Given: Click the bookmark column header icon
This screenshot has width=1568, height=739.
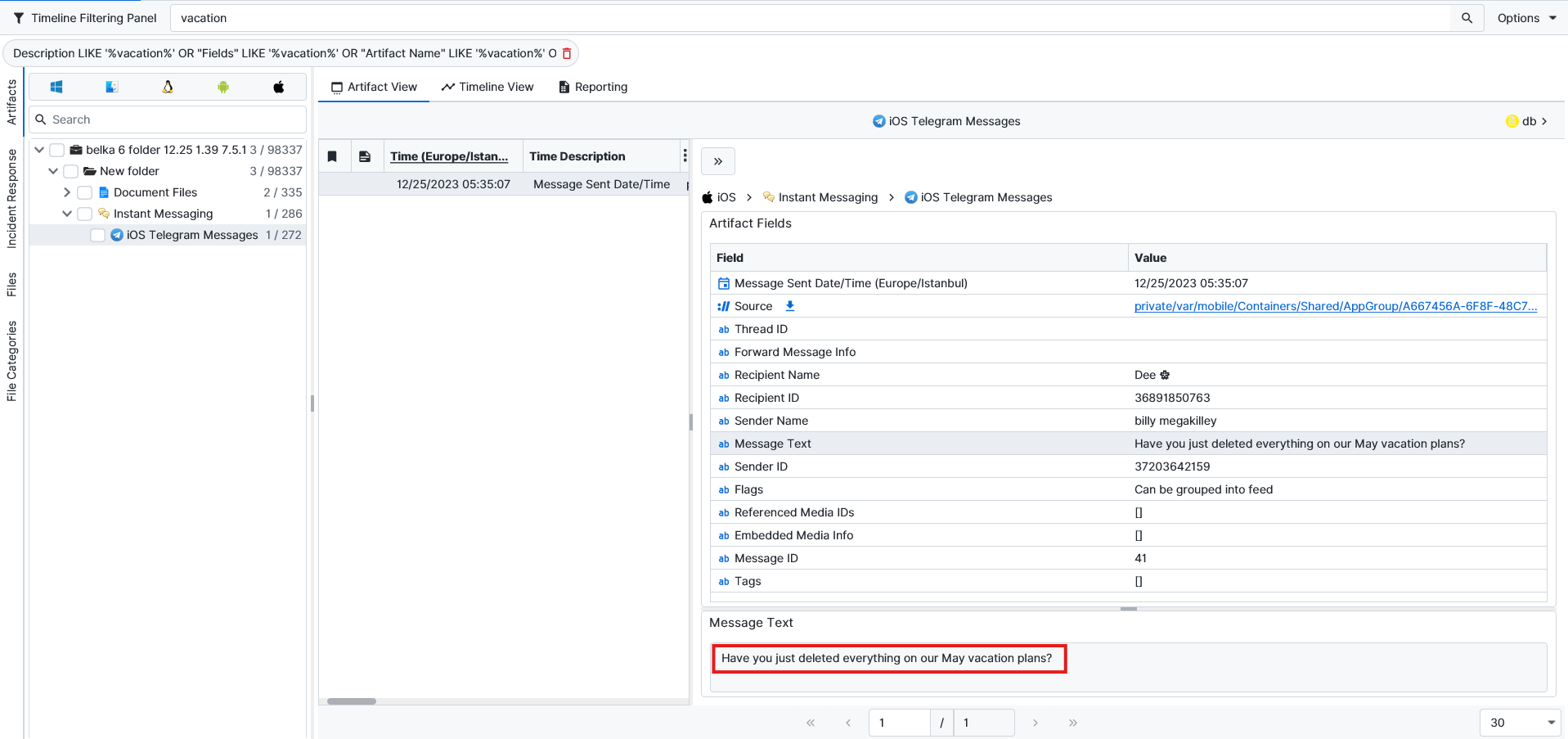Looking at the screenshot, I should 333,156.
